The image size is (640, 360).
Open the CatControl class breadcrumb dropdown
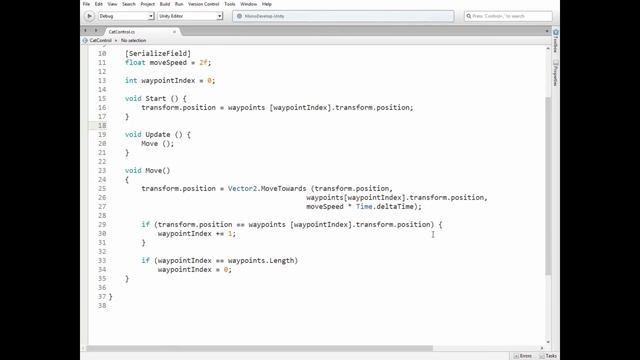point(100,40)
